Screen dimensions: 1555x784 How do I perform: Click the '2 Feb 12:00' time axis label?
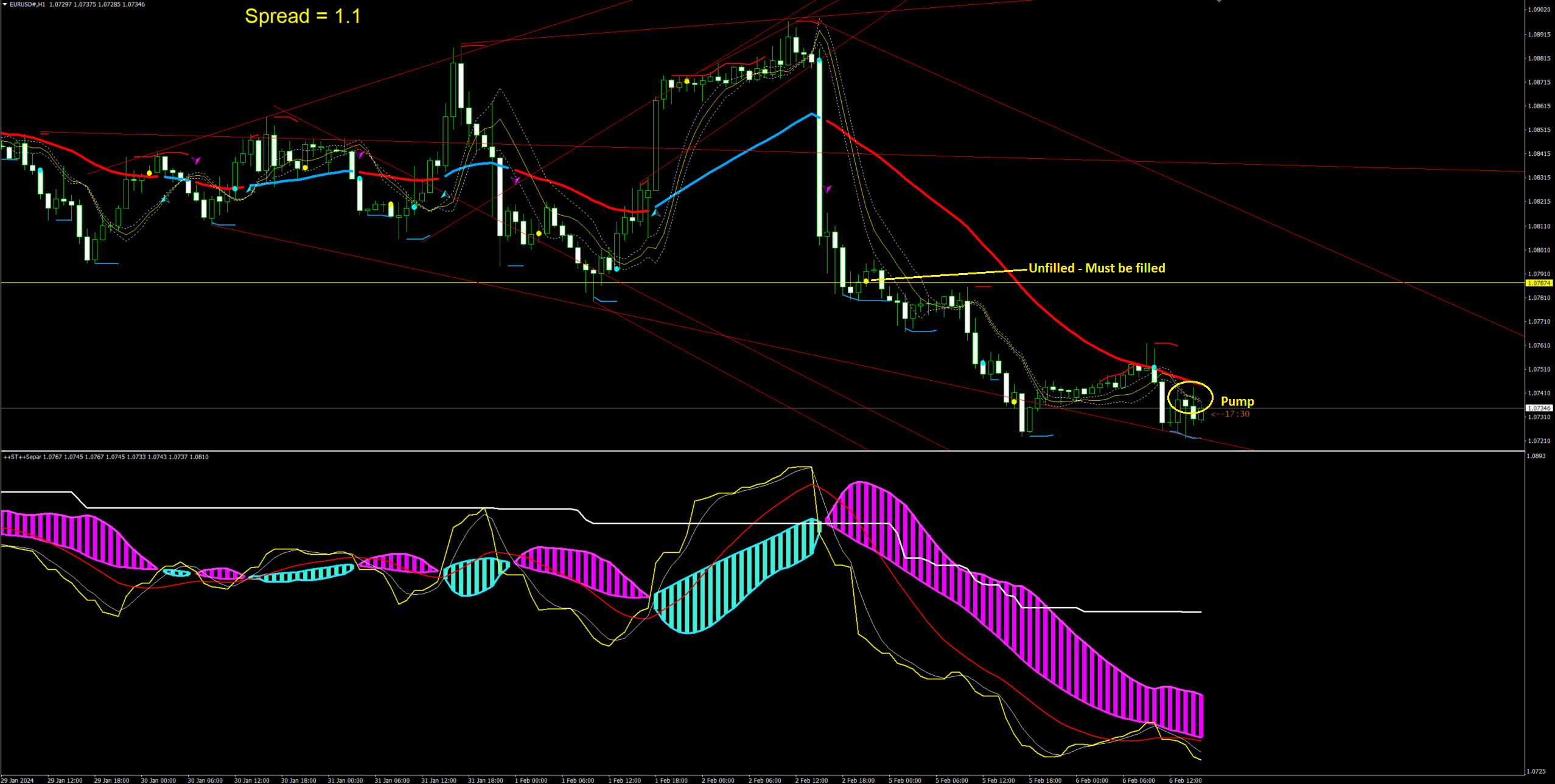(811, 780)
